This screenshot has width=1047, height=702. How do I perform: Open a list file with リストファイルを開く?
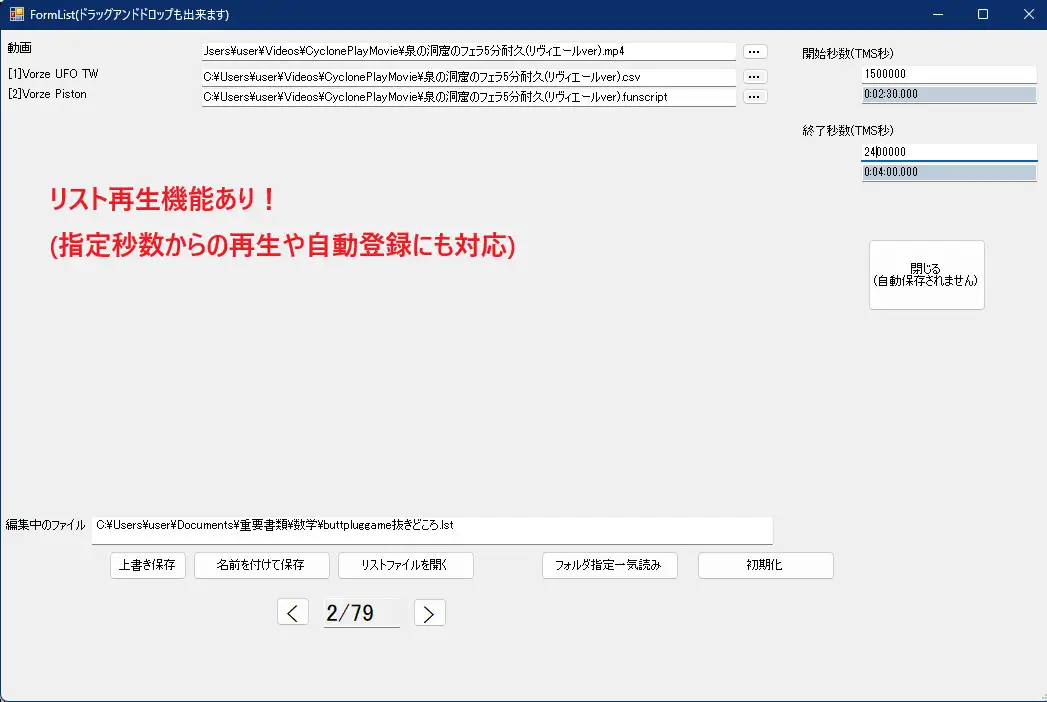(x=406, y=565)
